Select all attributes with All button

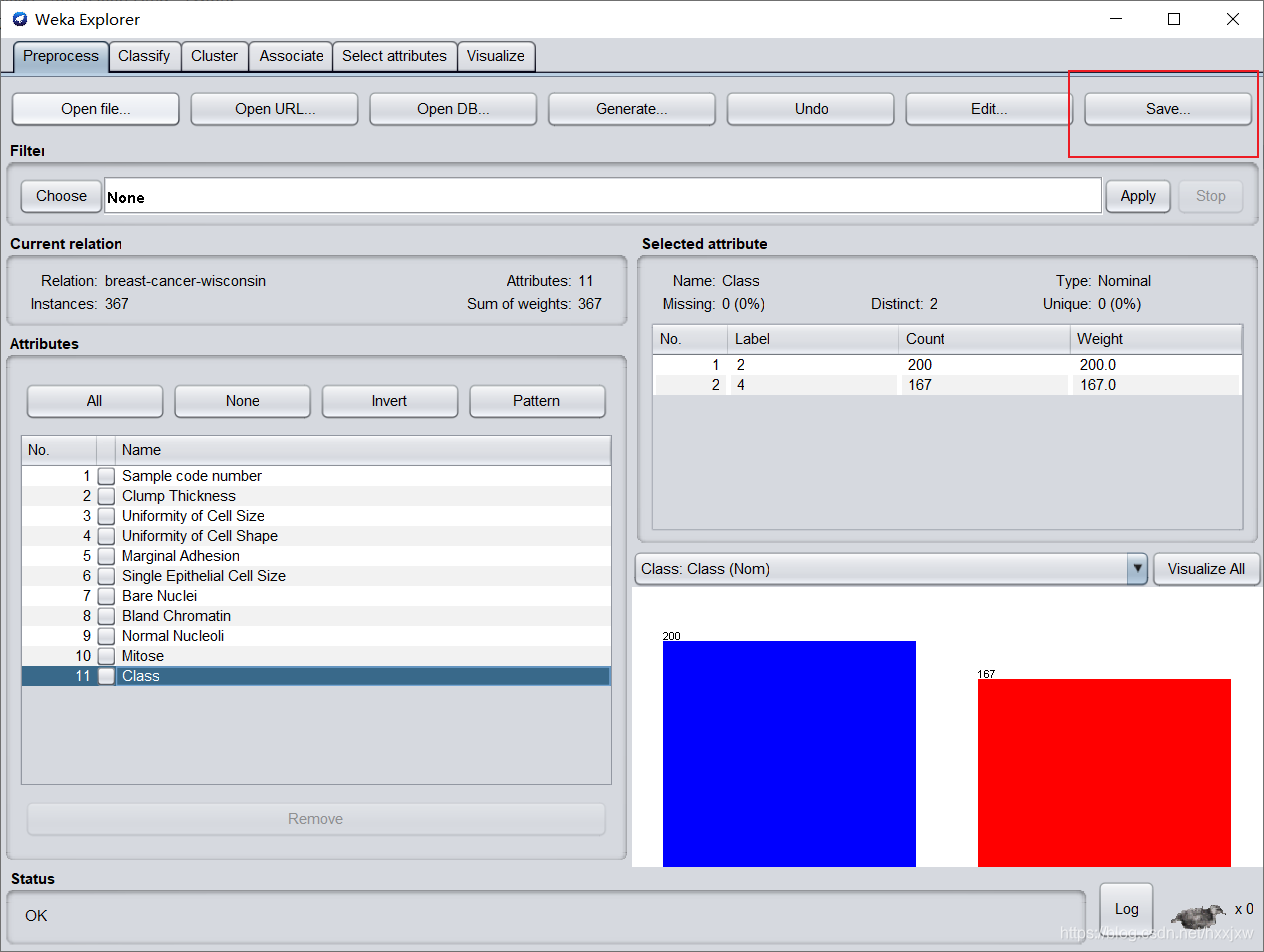tap(95, 401)
